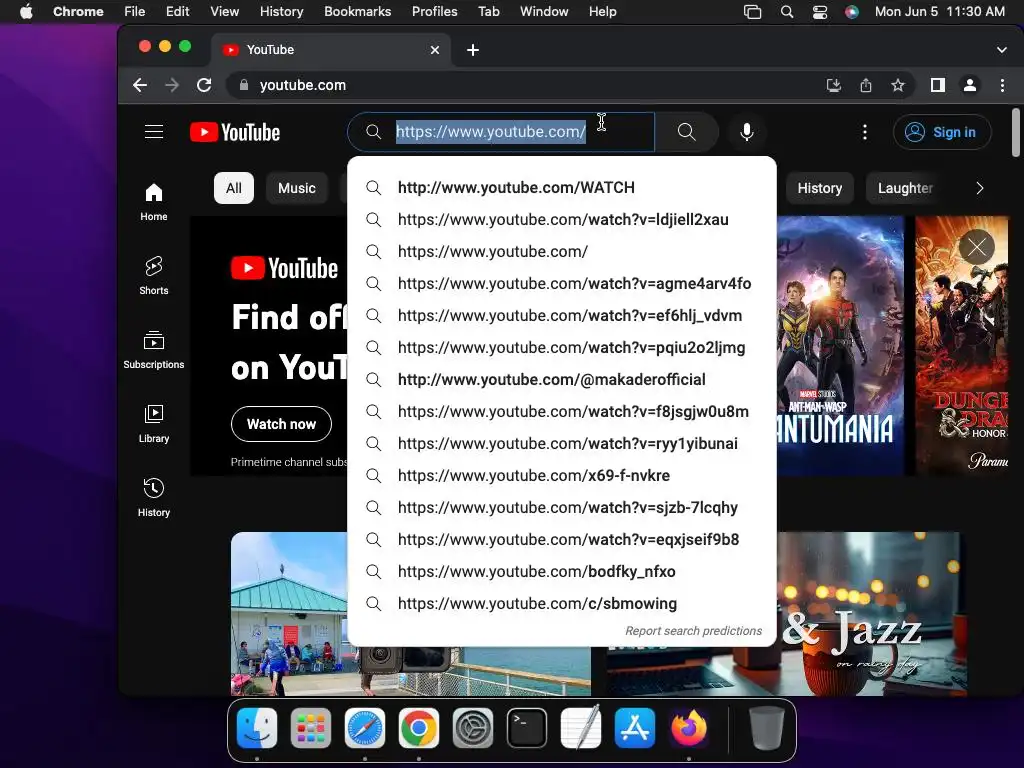Open the Profiles menu in menu bar
Screen dimensions: 1024x768
[x=434, y=11]
